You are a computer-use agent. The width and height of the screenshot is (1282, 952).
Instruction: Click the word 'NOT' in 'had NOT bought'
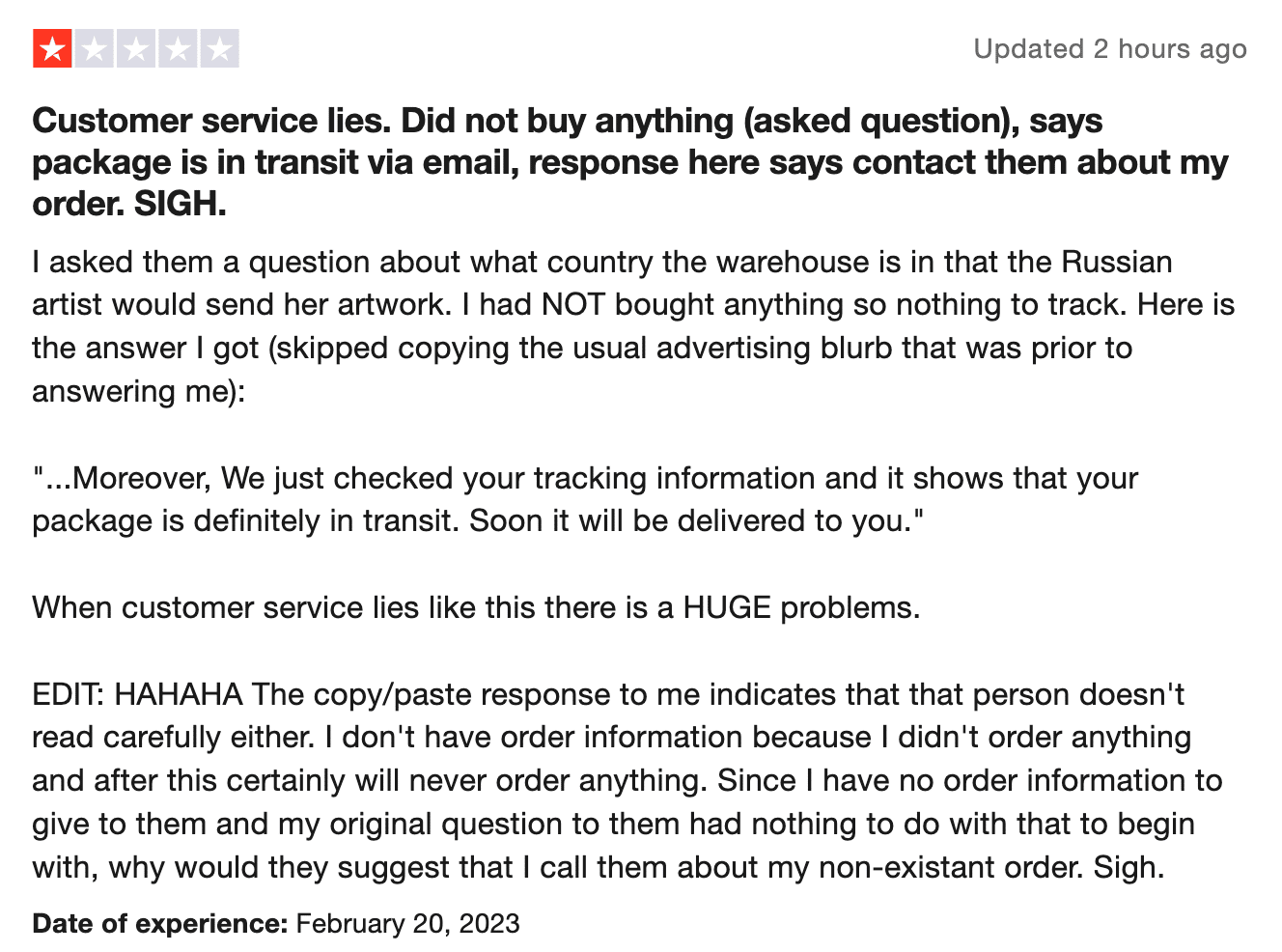point(573,305)
